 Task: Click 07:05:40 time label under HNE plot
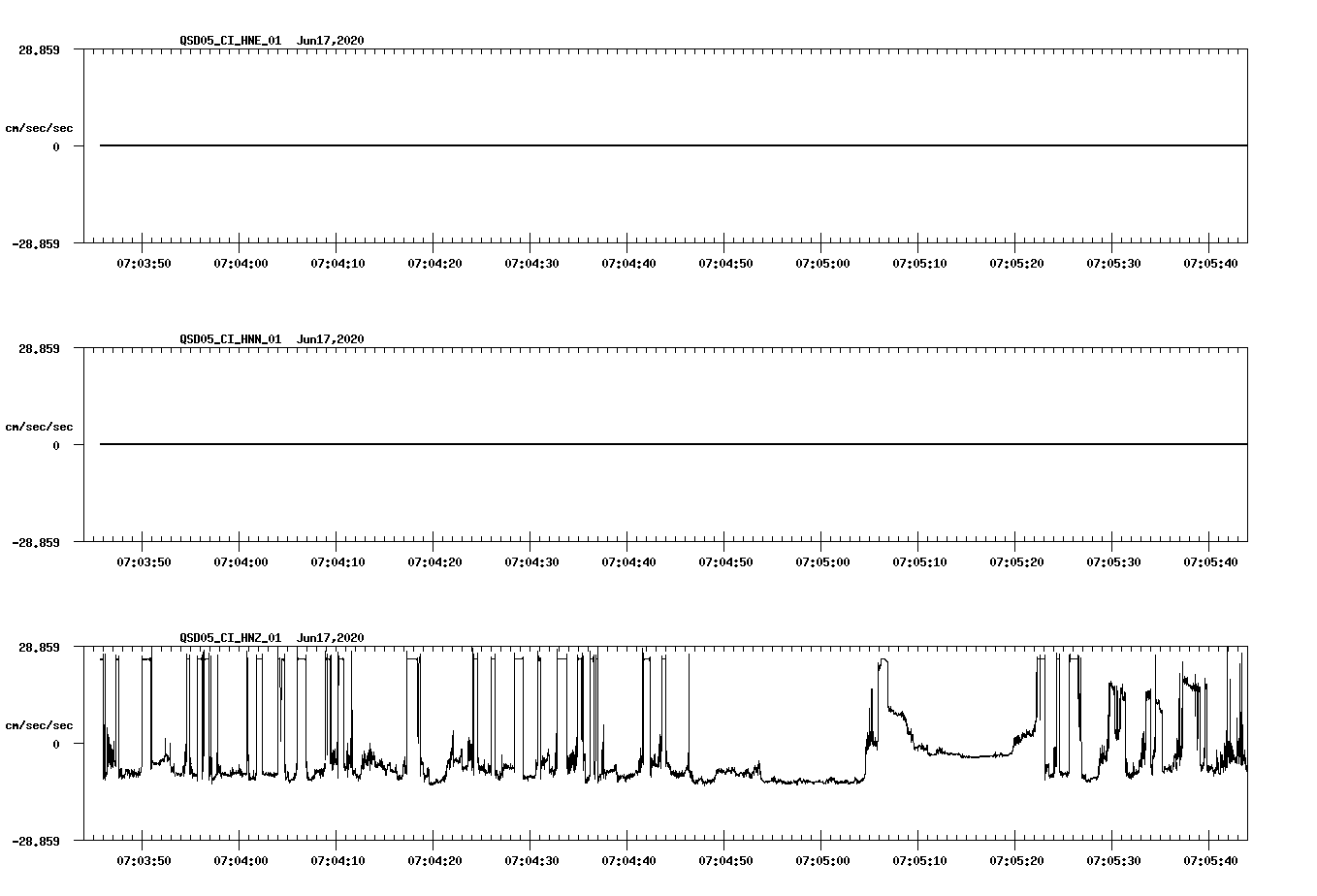(x=1210, y=264)
